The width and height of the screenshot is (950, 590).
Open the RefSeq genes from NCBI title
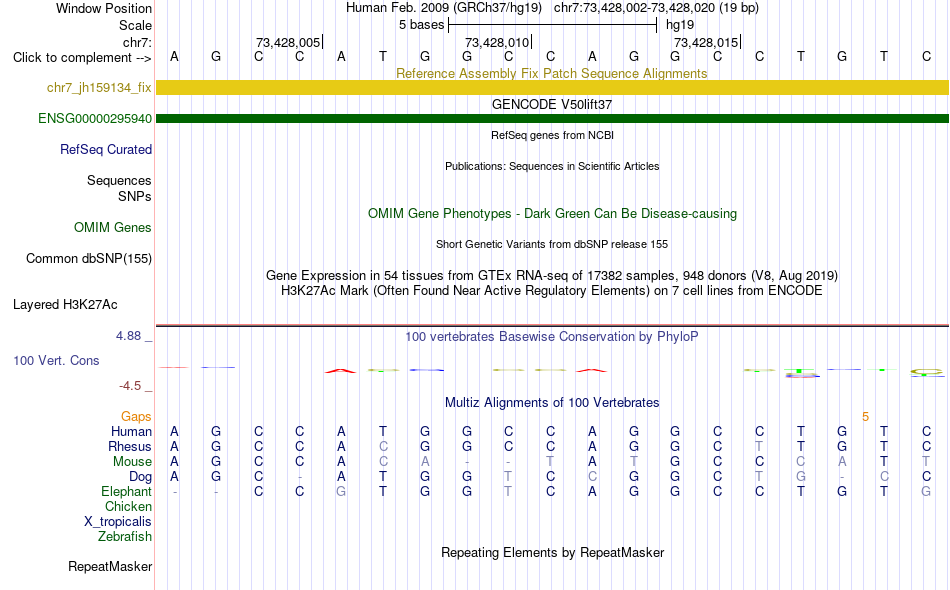552,135
